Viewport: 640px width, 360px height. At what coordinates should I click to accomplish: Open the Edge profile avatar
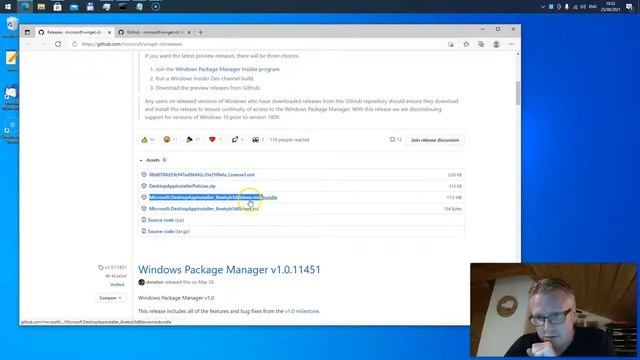[x=496, y=44]
